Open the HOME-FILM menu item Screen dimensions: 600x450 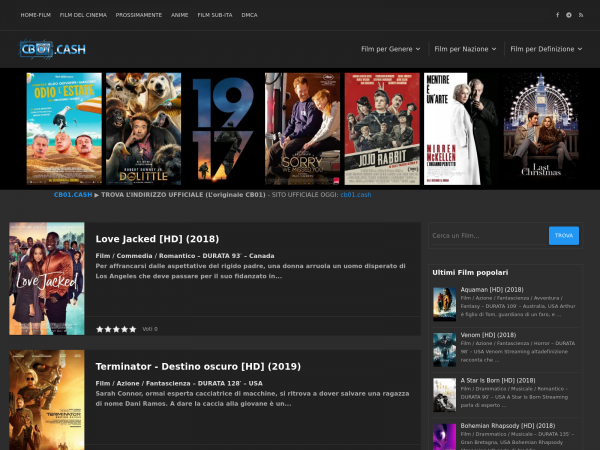(x=36, y=15)
